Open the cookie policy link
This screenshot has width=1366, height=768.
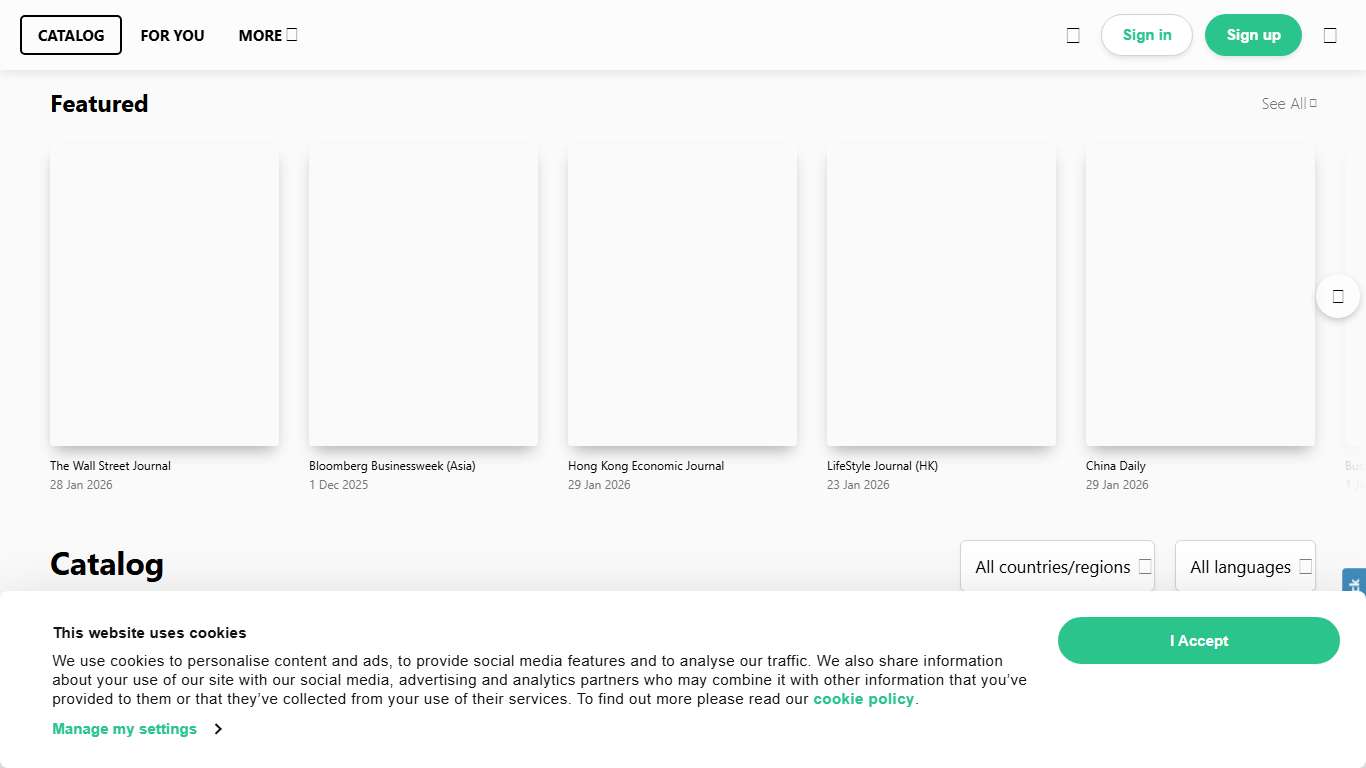tap(863, 699)
